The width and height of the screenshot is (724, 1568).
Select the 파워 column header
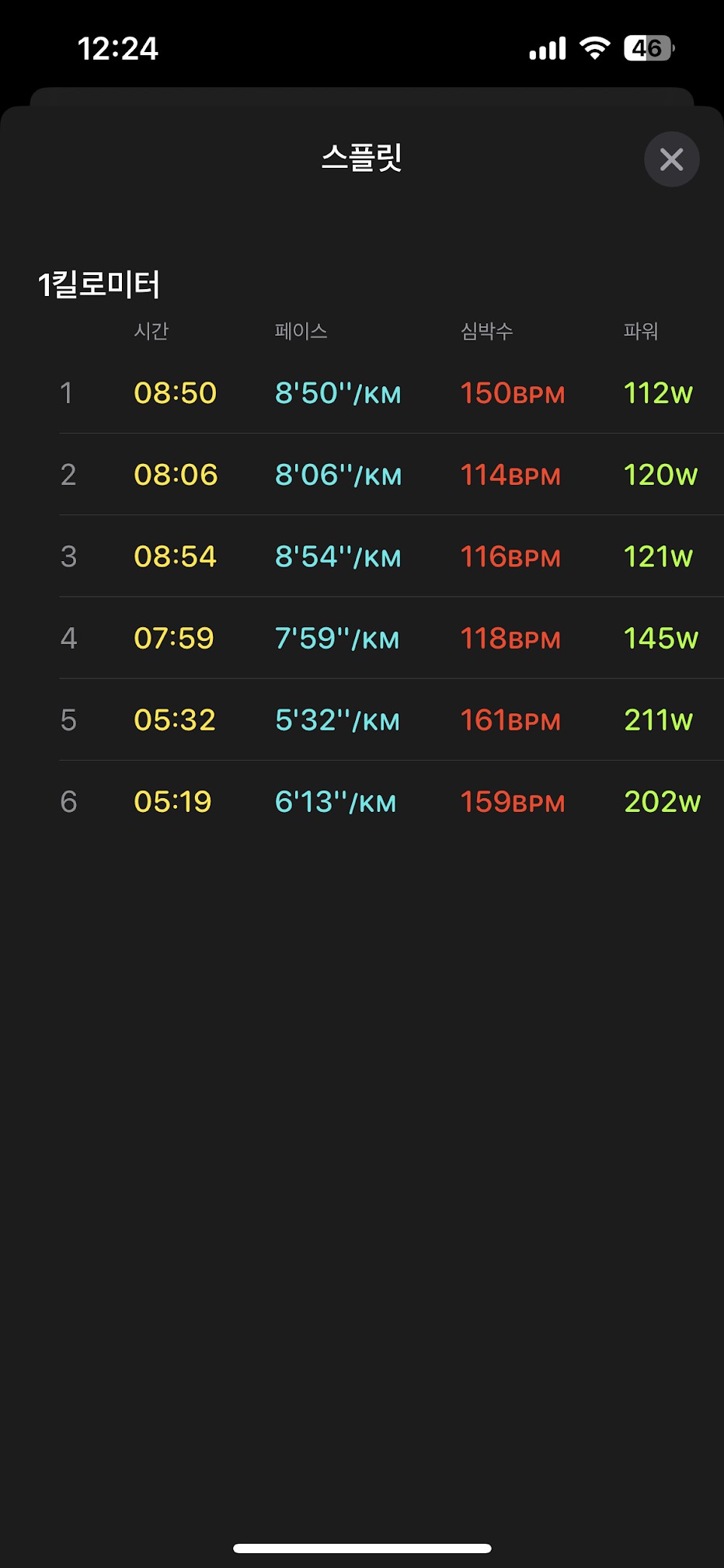coord(641,331)
